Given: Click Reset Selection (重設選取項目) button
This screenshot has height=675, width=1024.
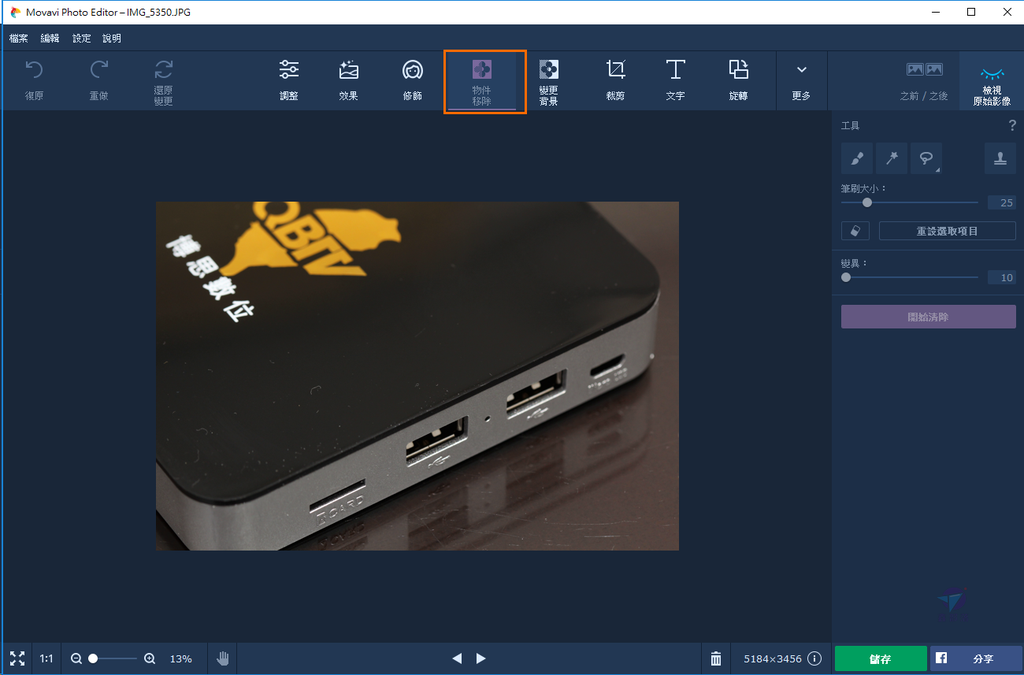Looking at the screenshot, I should pos(947,230).
